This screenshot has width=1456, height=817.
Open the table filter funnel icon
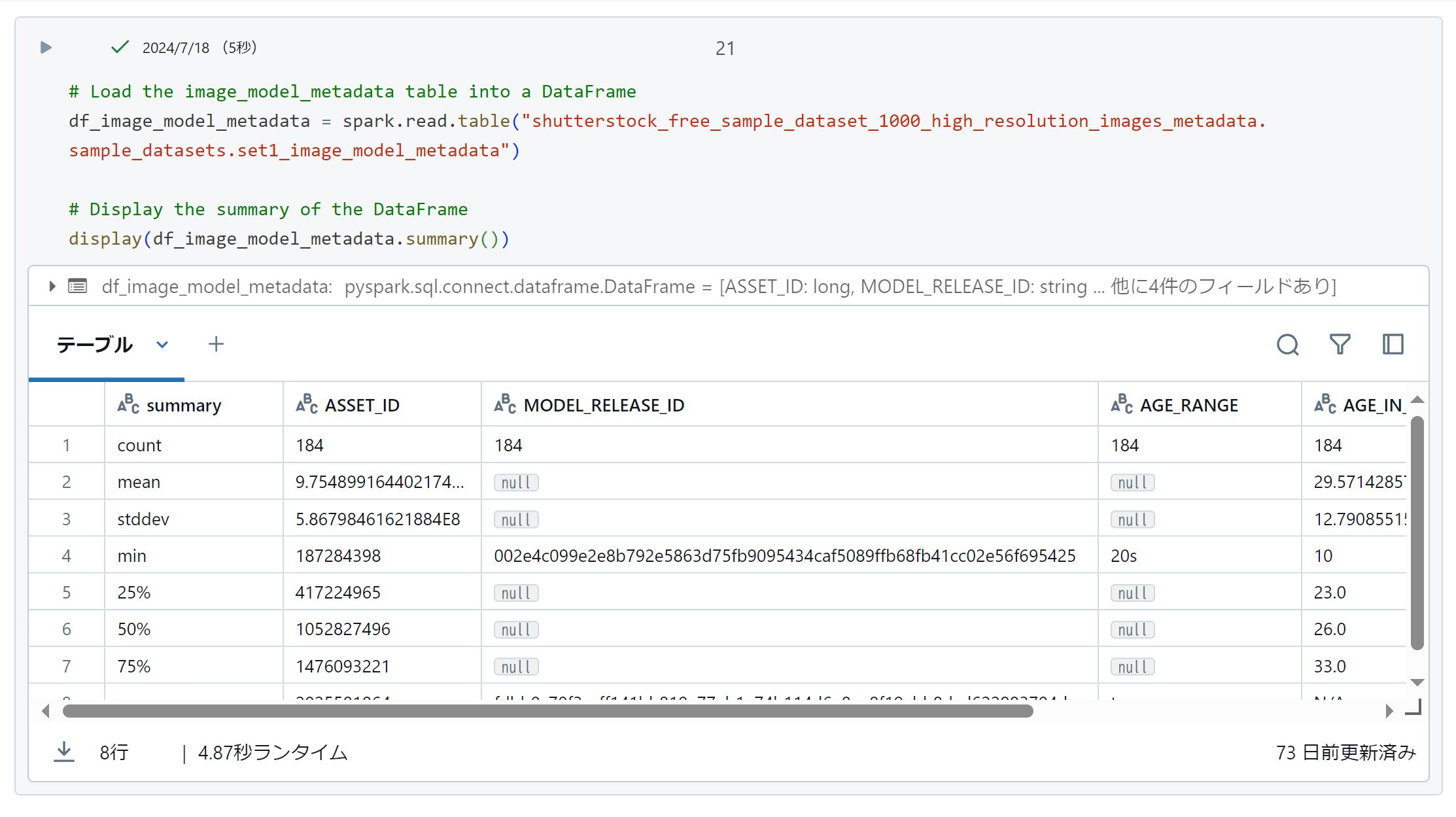point(1340,345)
